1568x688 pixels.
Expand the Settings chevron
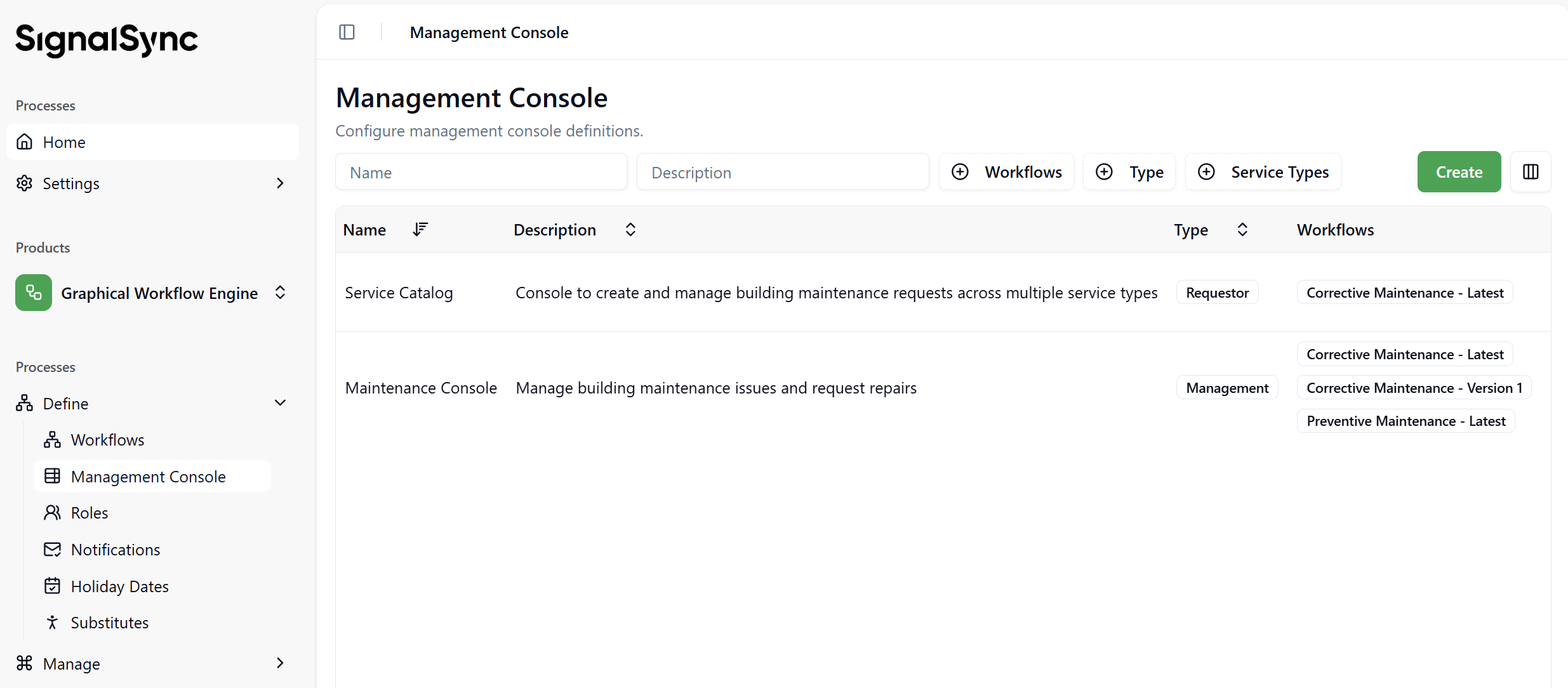click(x=280, y=183)
